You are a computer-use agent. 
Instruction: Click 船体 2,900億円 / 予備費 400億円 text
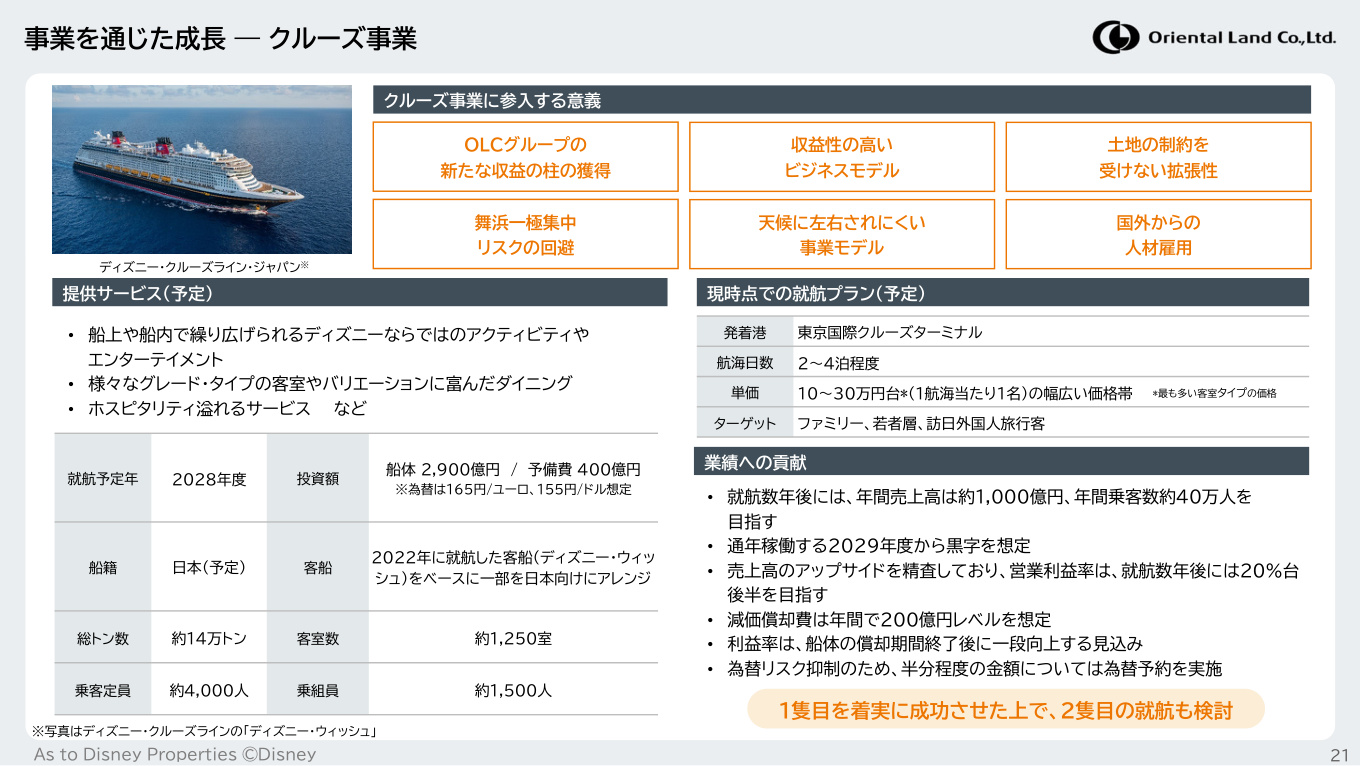click(x=513, y=469)
